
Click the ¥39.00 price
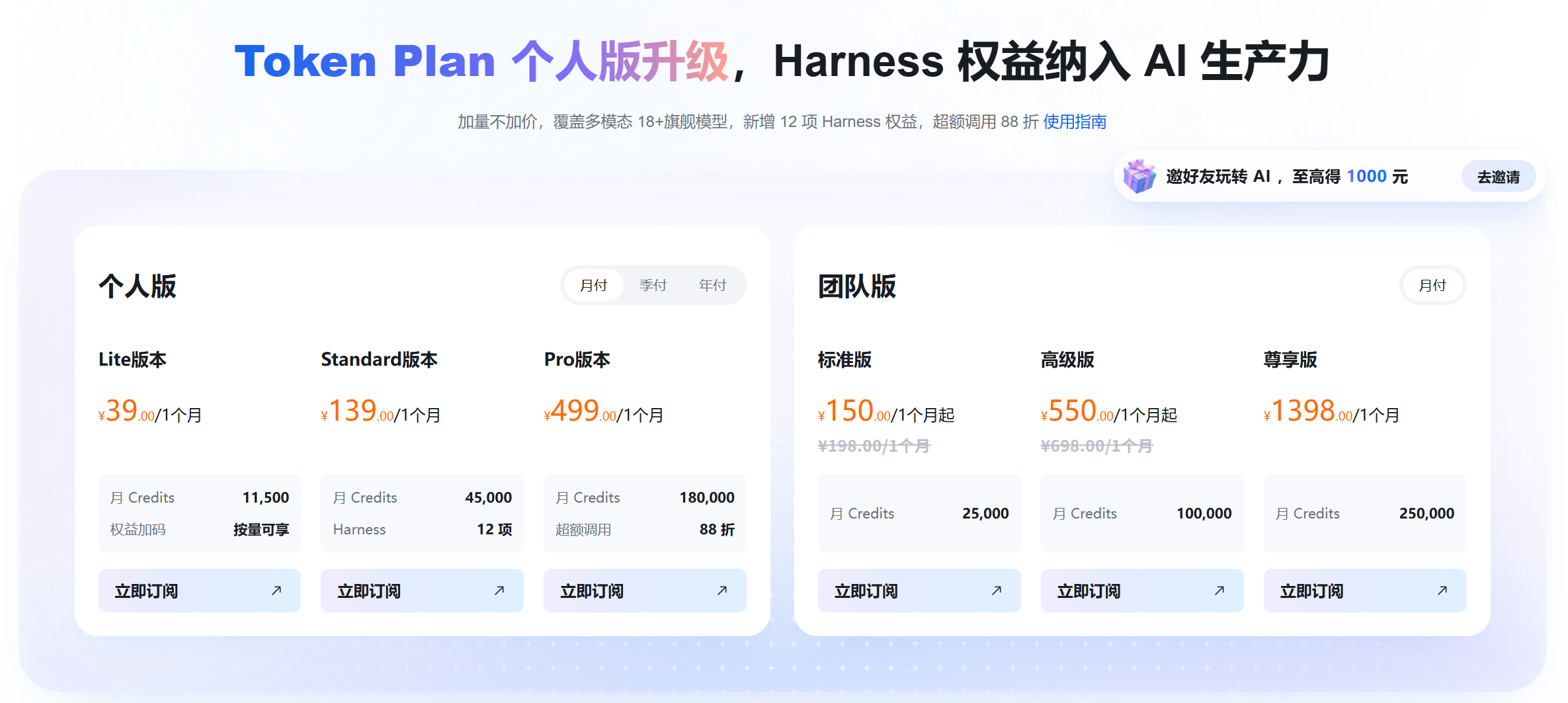coord(126,411)
